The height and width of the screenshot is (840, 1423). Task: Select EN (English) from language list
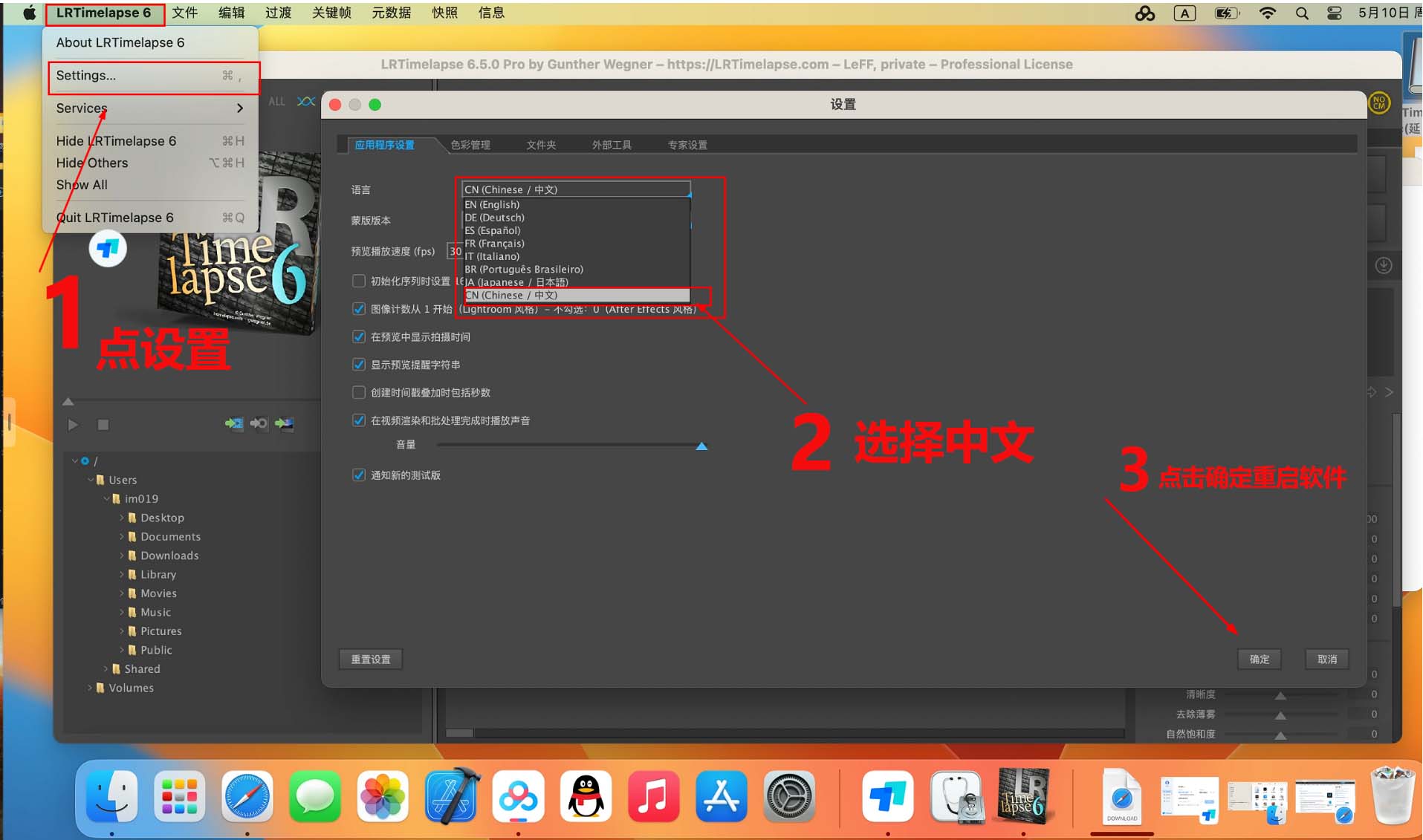point(493,205)
